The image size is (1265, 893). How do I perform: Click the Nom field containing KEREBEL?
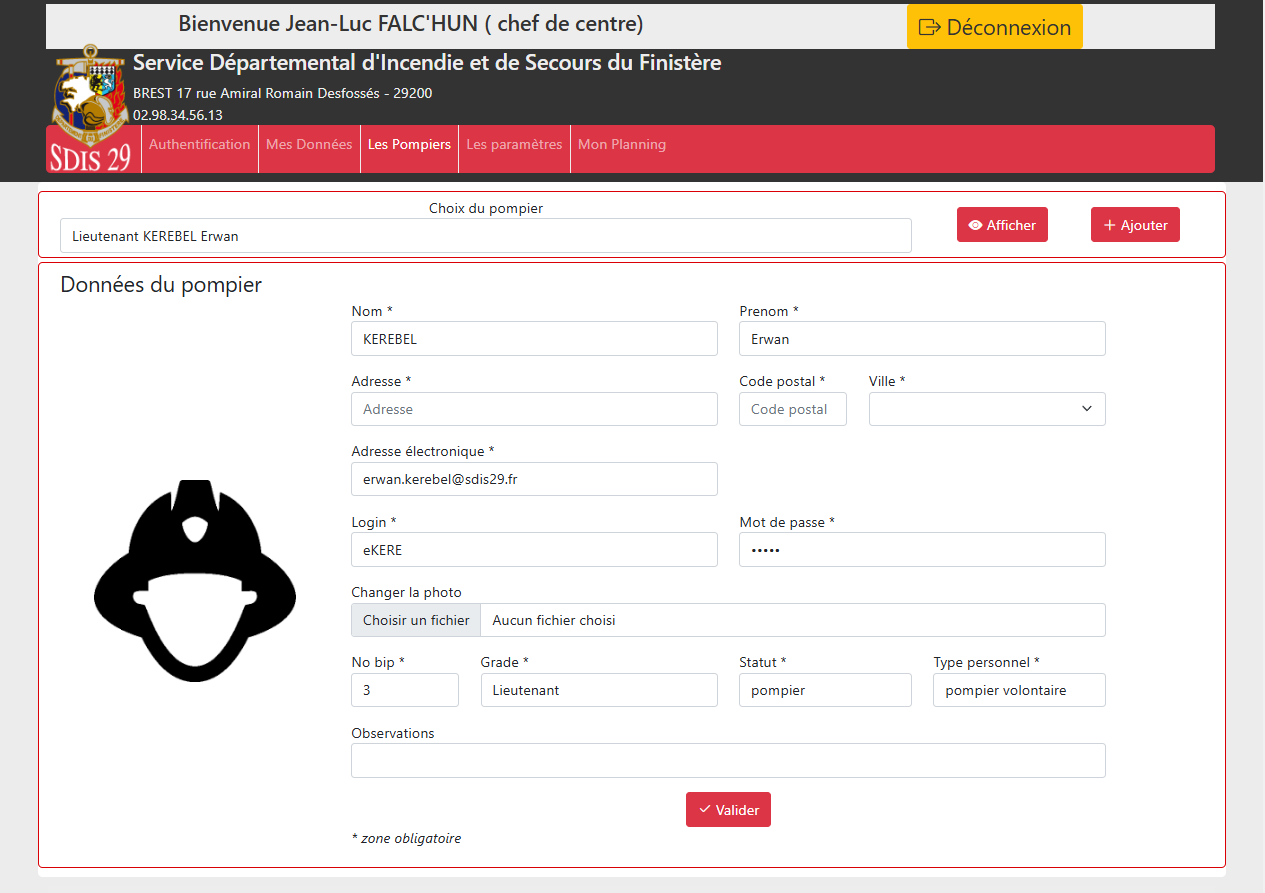point(534,339)
